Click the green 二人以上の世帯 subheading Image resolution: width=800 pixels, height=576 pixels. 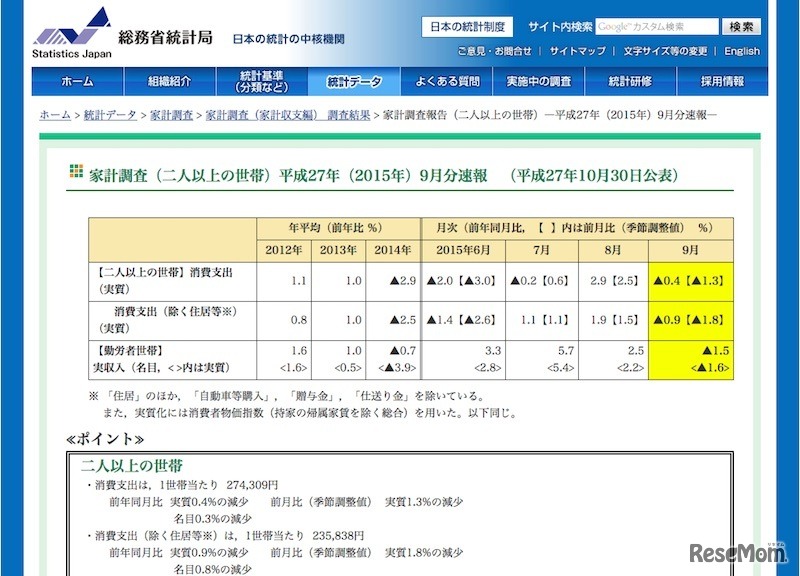pyautogui.click(x=132, y=466)
